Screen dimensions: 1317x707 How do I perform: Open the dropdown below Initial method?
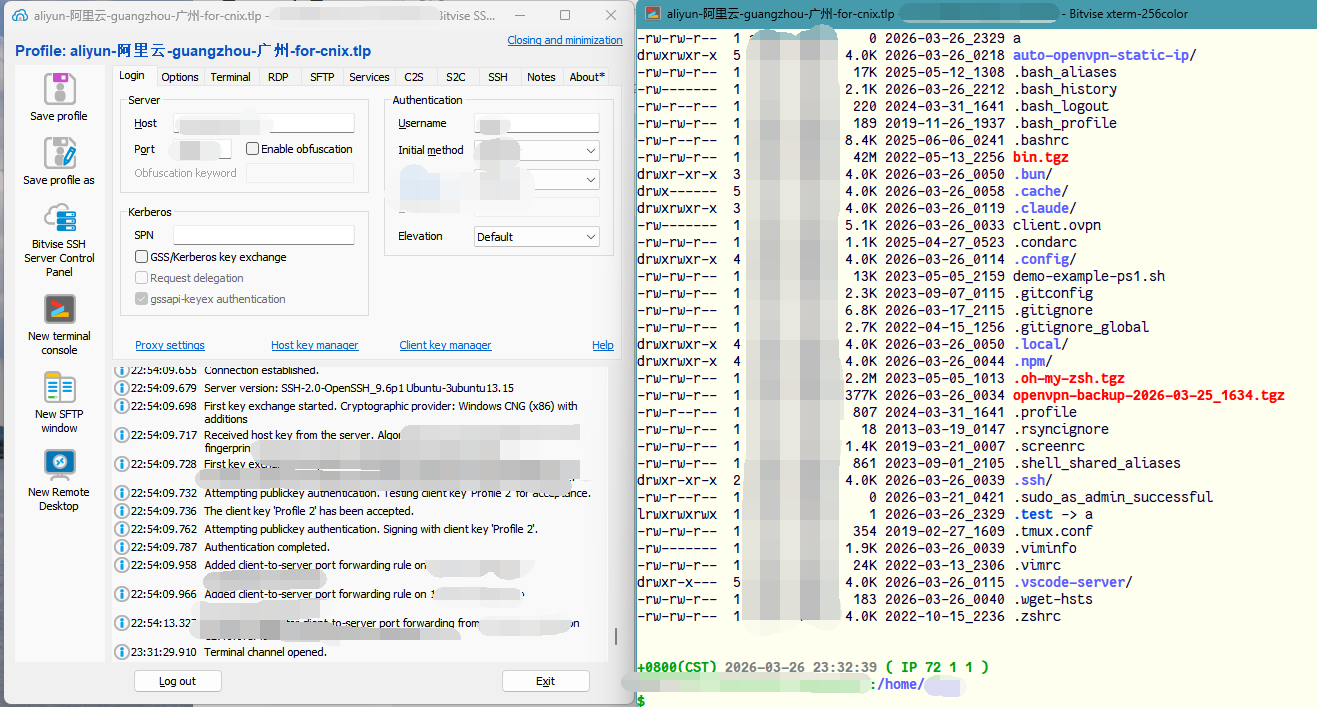(536, 179)
